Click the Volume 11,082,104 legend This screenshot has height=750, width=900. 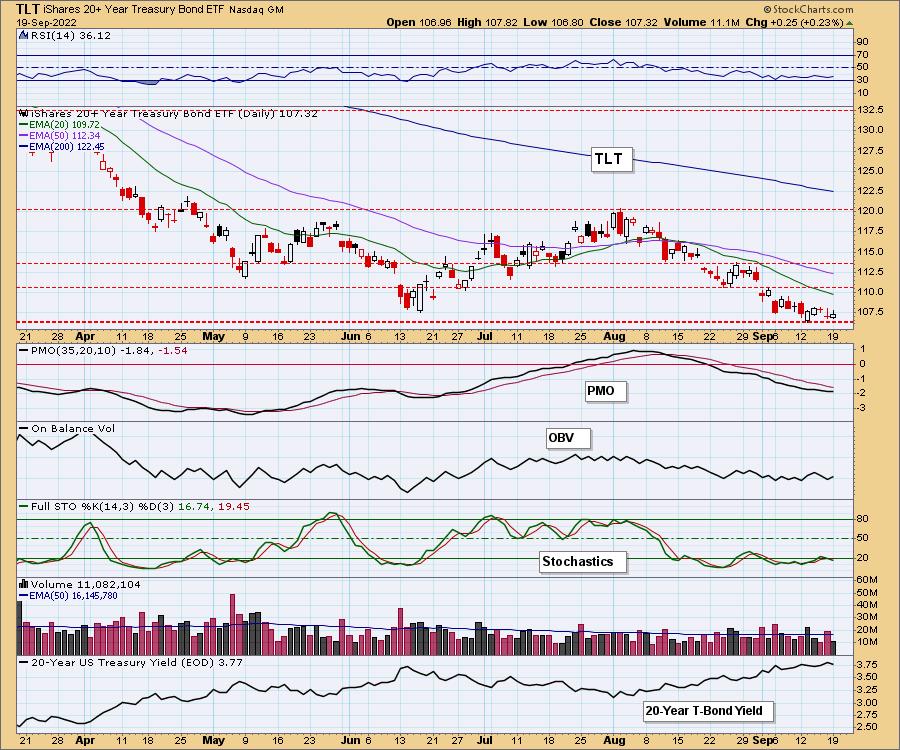point(85,584)
